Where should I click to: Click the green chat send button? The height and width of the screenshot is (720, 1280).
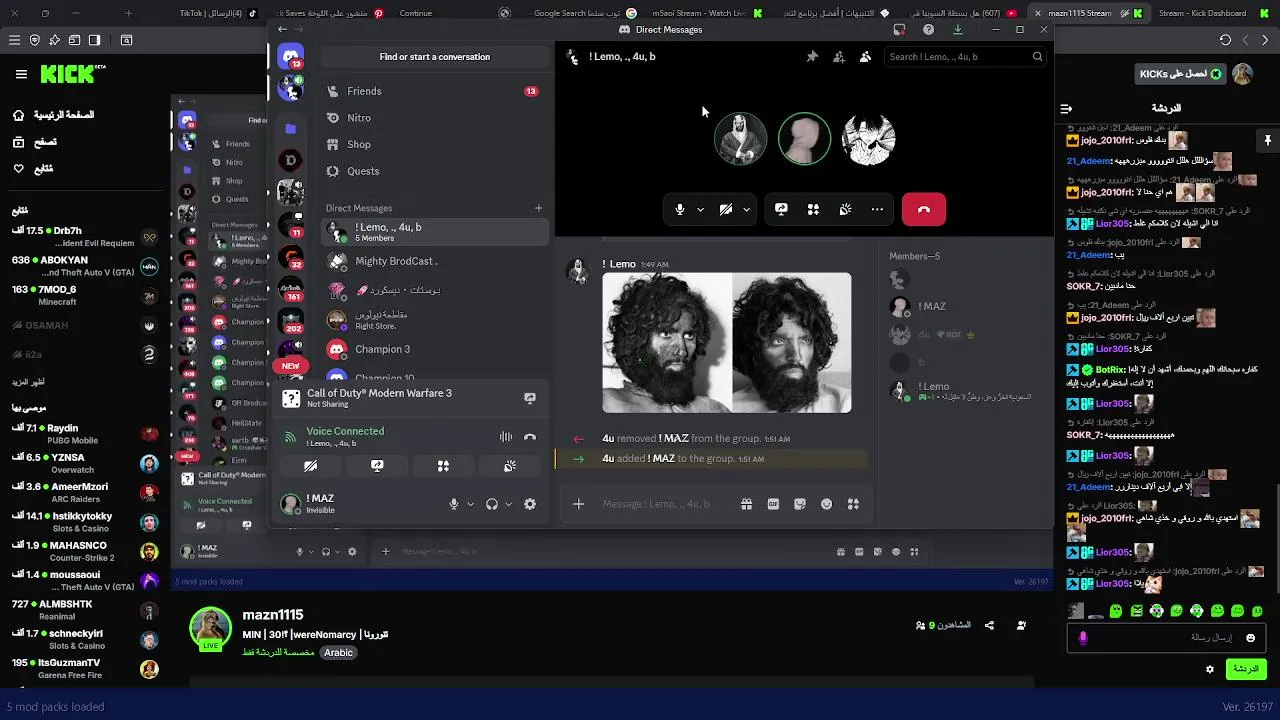(x=1246, y=669)
